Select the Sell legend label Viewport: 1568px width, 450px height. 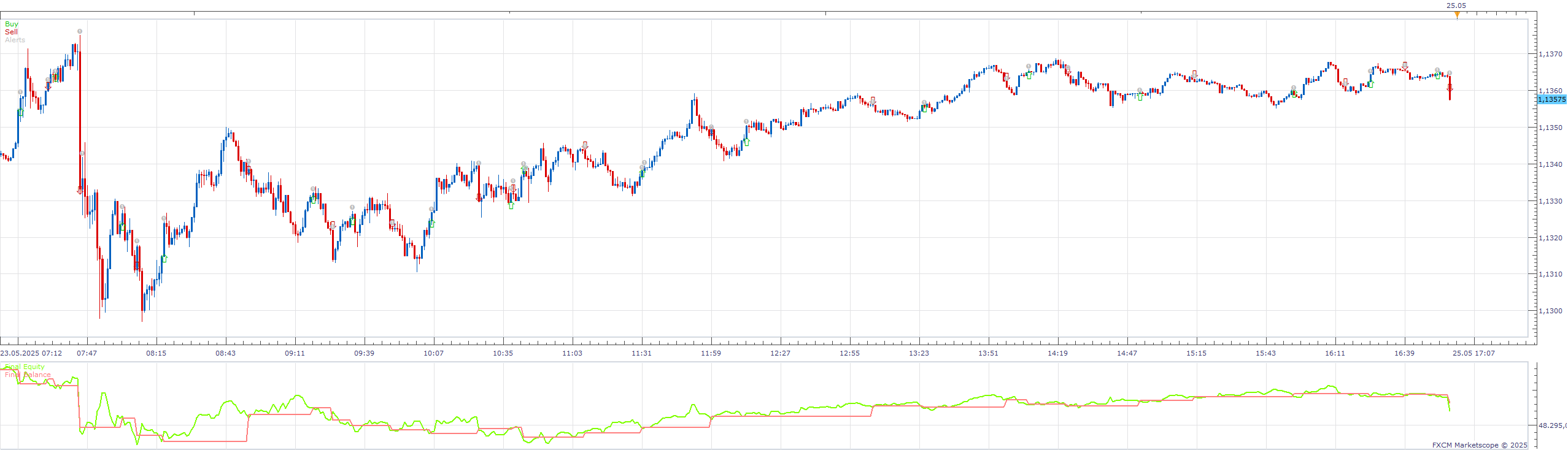(x=11, y=32)
